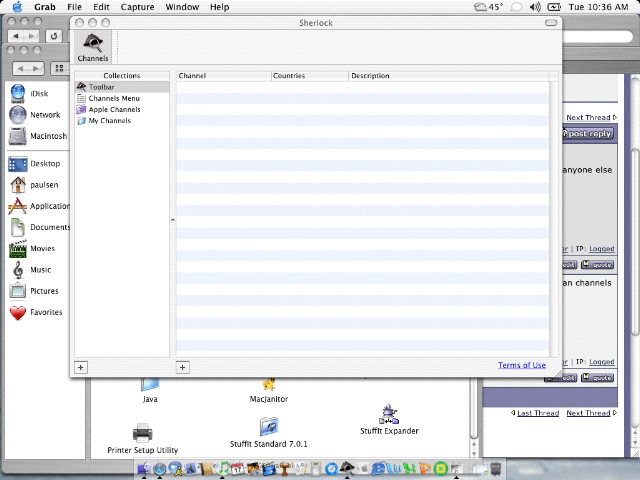Open the Edit menu
The image size is (640, 480).
point(101,7)
